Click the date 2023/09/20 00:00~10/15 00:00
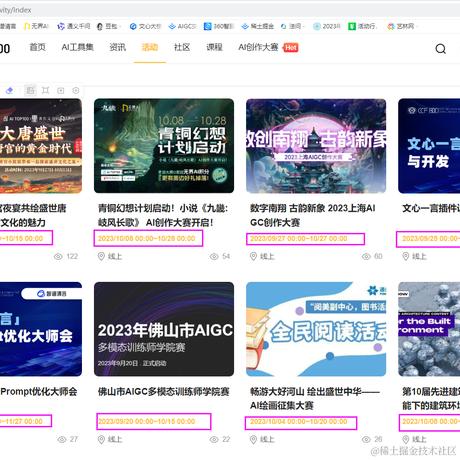 [x=147, y=421]
